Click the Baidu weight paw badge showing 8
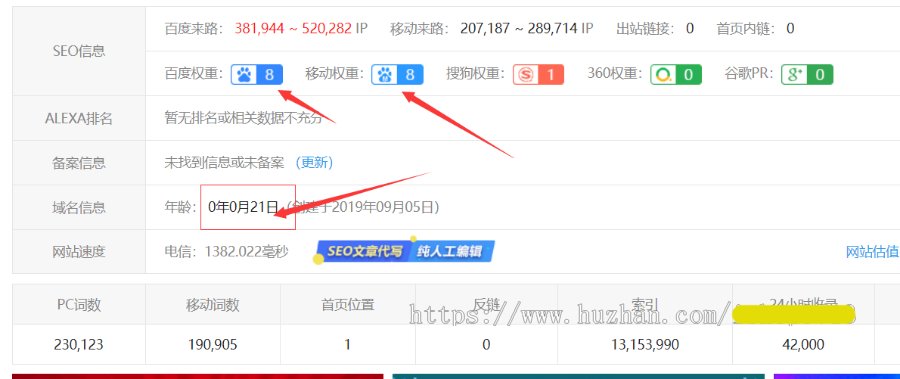 pyautogui.click(x=257, y=75)
